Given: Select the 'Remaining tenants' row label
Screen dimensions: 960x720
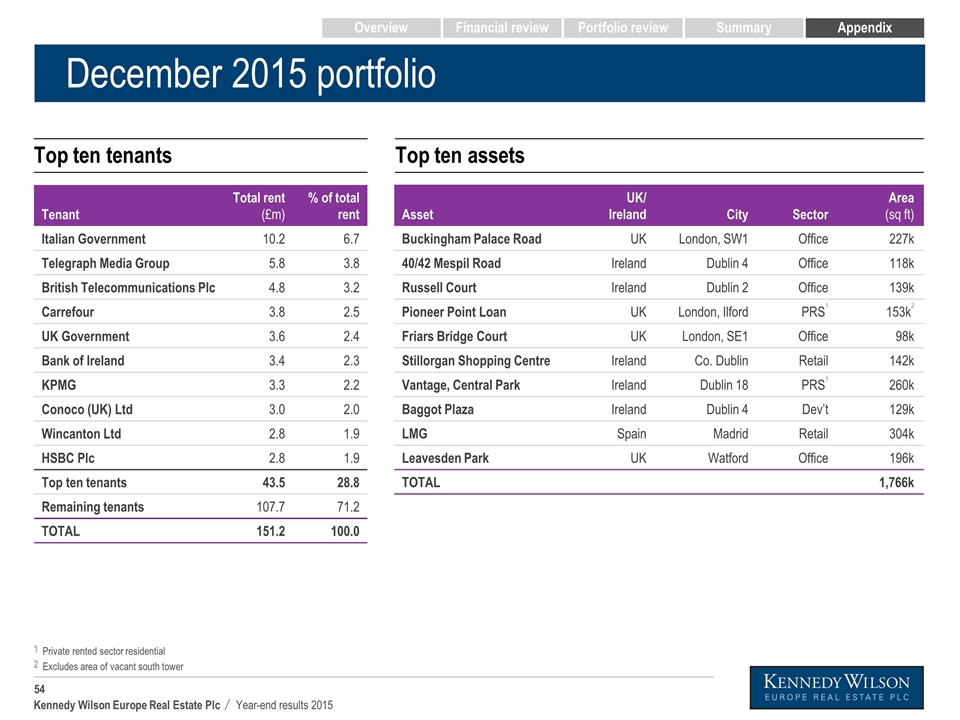Looking at the screenshot, I should (x=92, y=507).
